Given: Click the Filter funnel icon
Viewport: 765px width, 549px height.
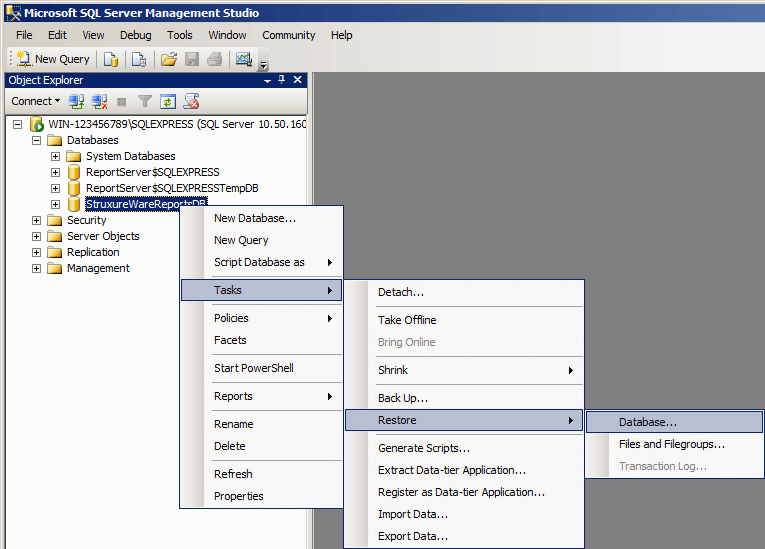Looking at the screenshot, I should pyautogui.click(x=145, y=101).
